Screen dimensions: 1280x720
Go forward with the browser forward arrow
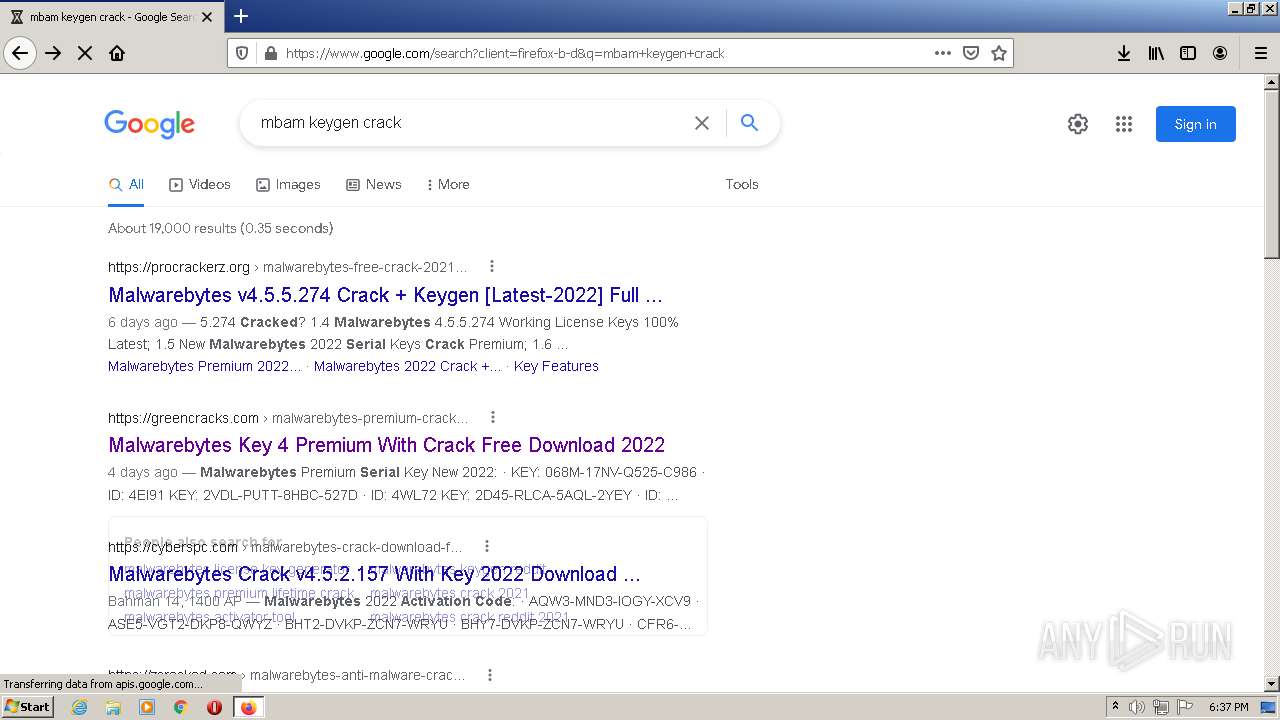coord(53,53)
